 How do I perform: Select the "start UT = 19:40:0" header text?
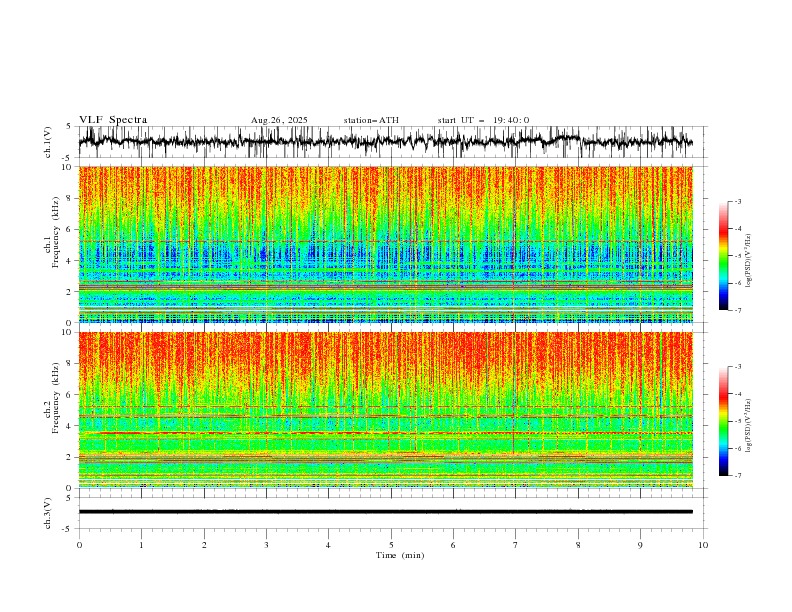pyautogui.click(x=483, y=120)
